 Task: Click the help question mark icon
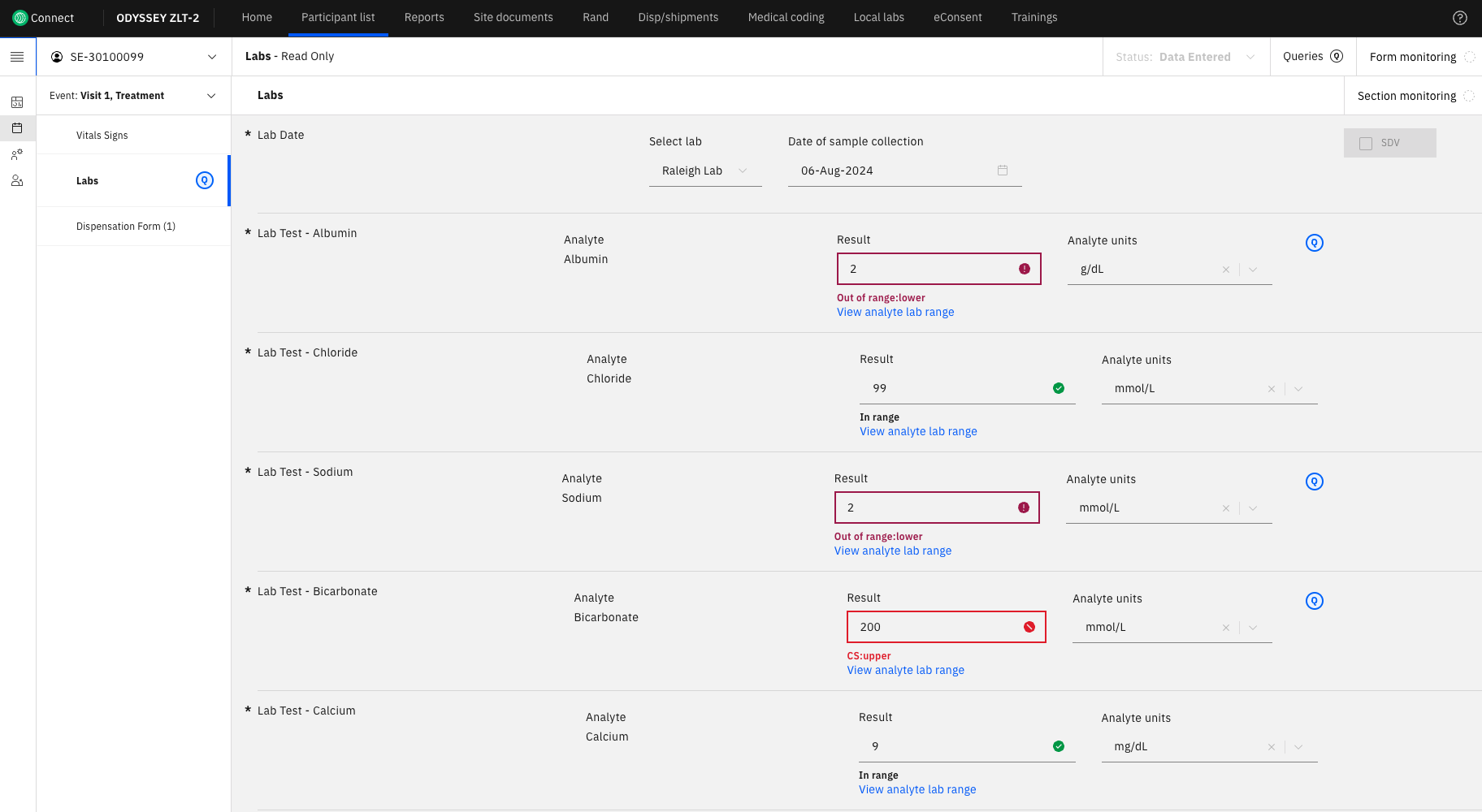point(1459,18)
